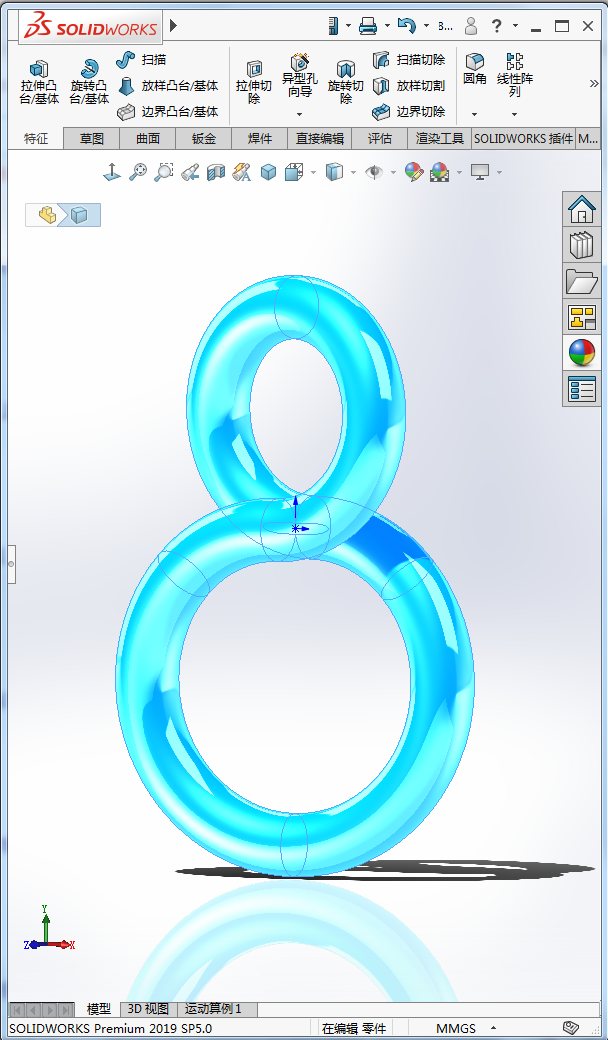The image size is (608, 1040).
Task: Select Revolved Cut (旋转切除) tool
Action: pos(345,82)
